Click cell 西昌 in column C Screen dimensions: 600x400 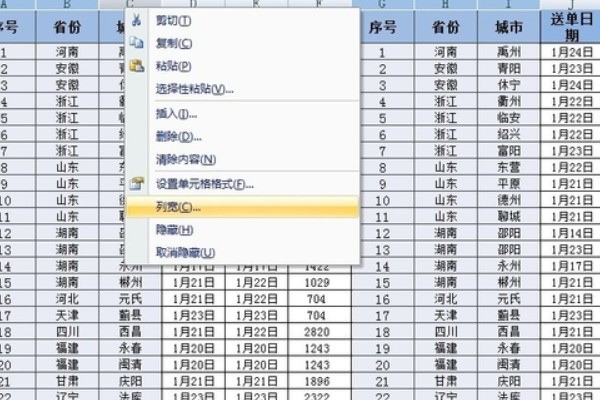130,331
